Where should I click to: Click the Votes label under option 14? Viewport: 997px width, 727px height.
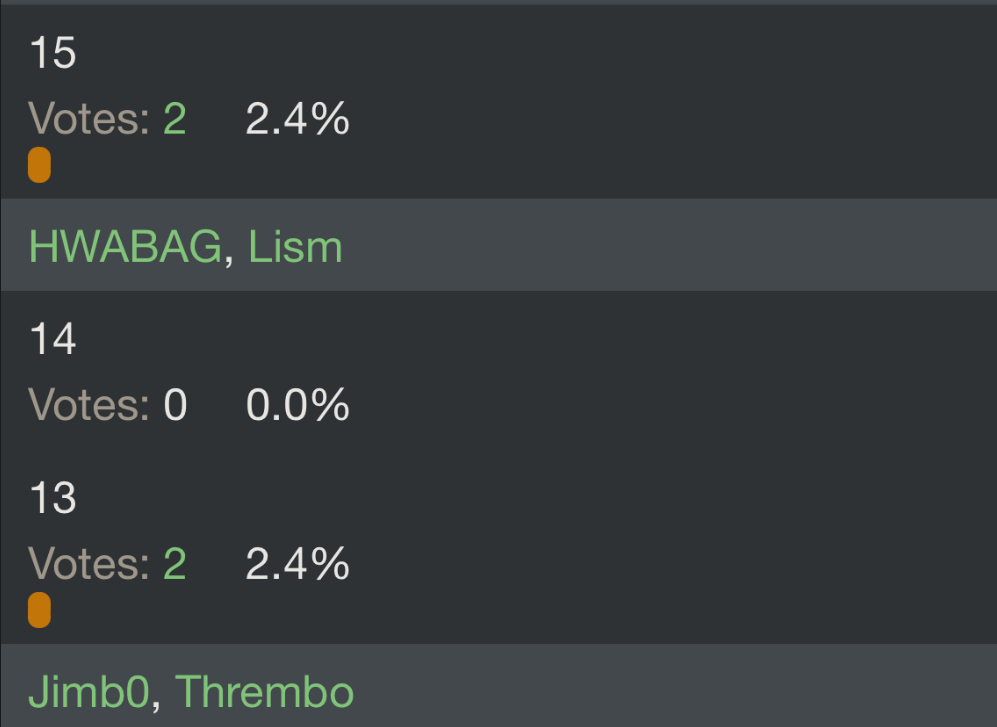click(x=89, y=405)
